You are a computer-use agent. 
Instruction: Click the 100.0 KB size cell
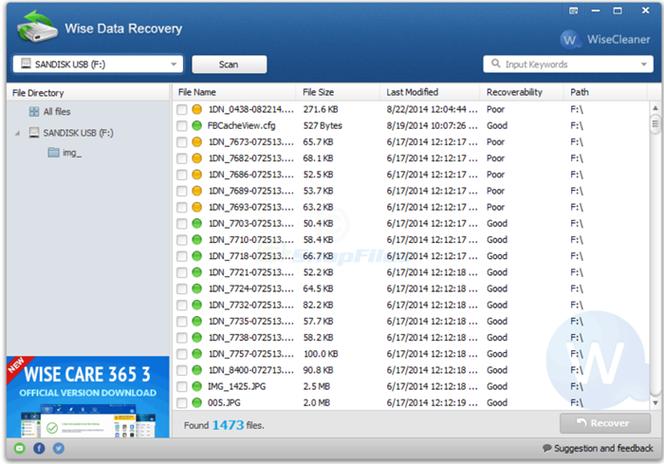pyautogui.click(x=320, y=354)
